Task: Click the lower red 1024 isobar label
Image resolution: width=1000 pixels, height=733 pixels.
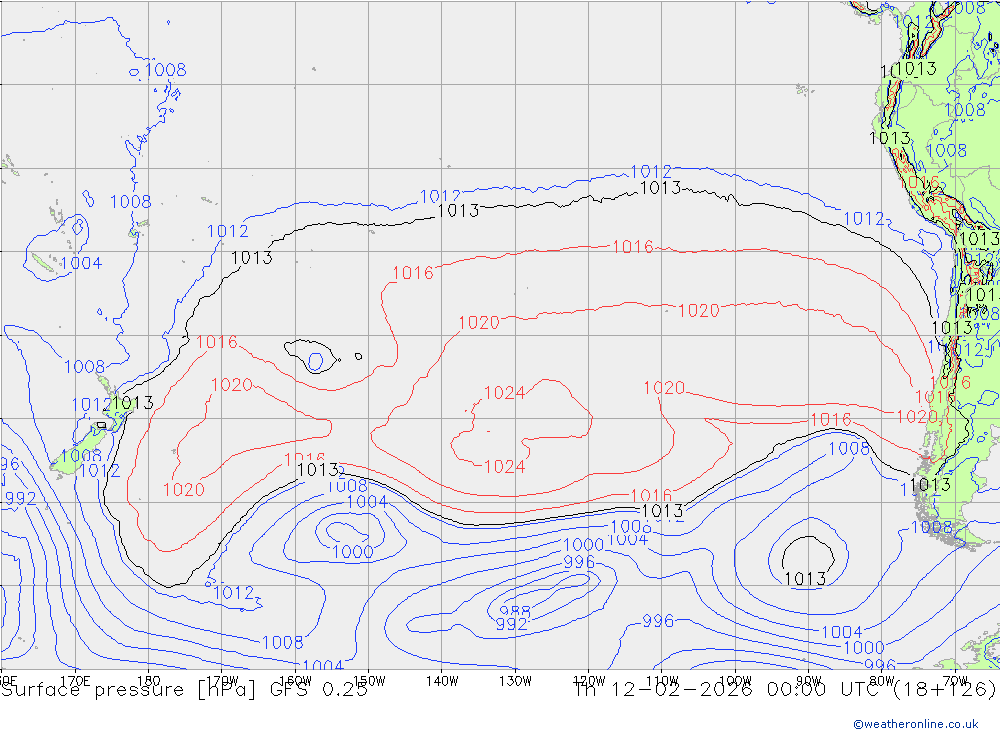Action: click(504, 467)
